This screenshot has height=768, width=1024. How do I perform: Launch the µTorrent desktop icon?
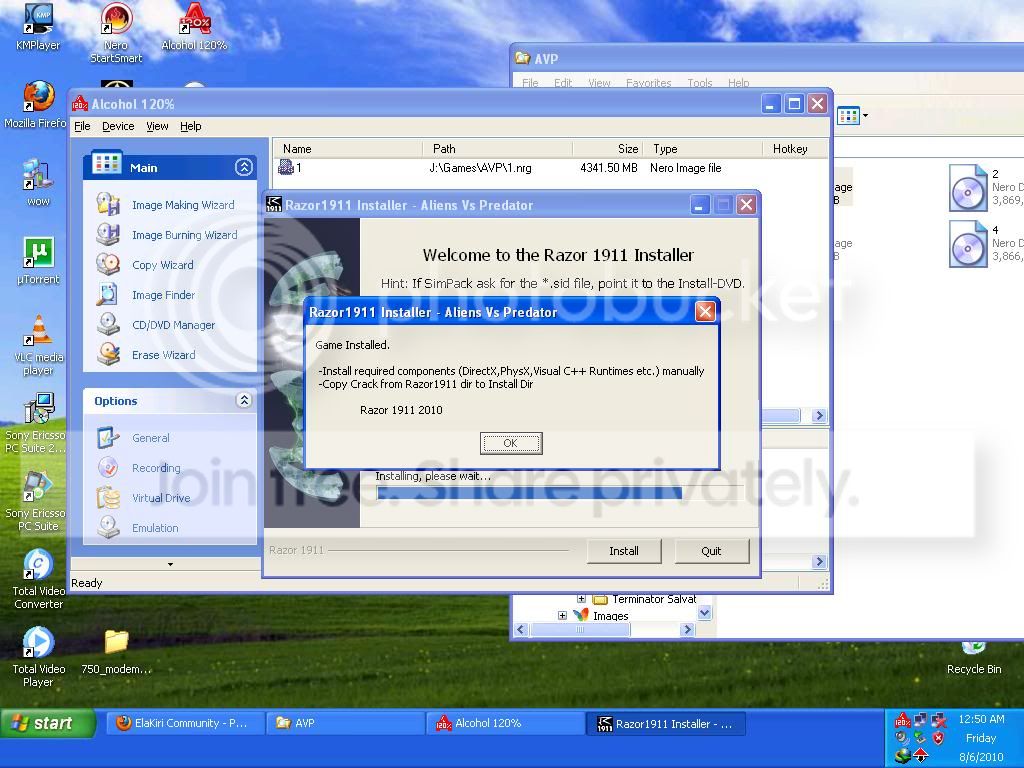coord(38,261)
